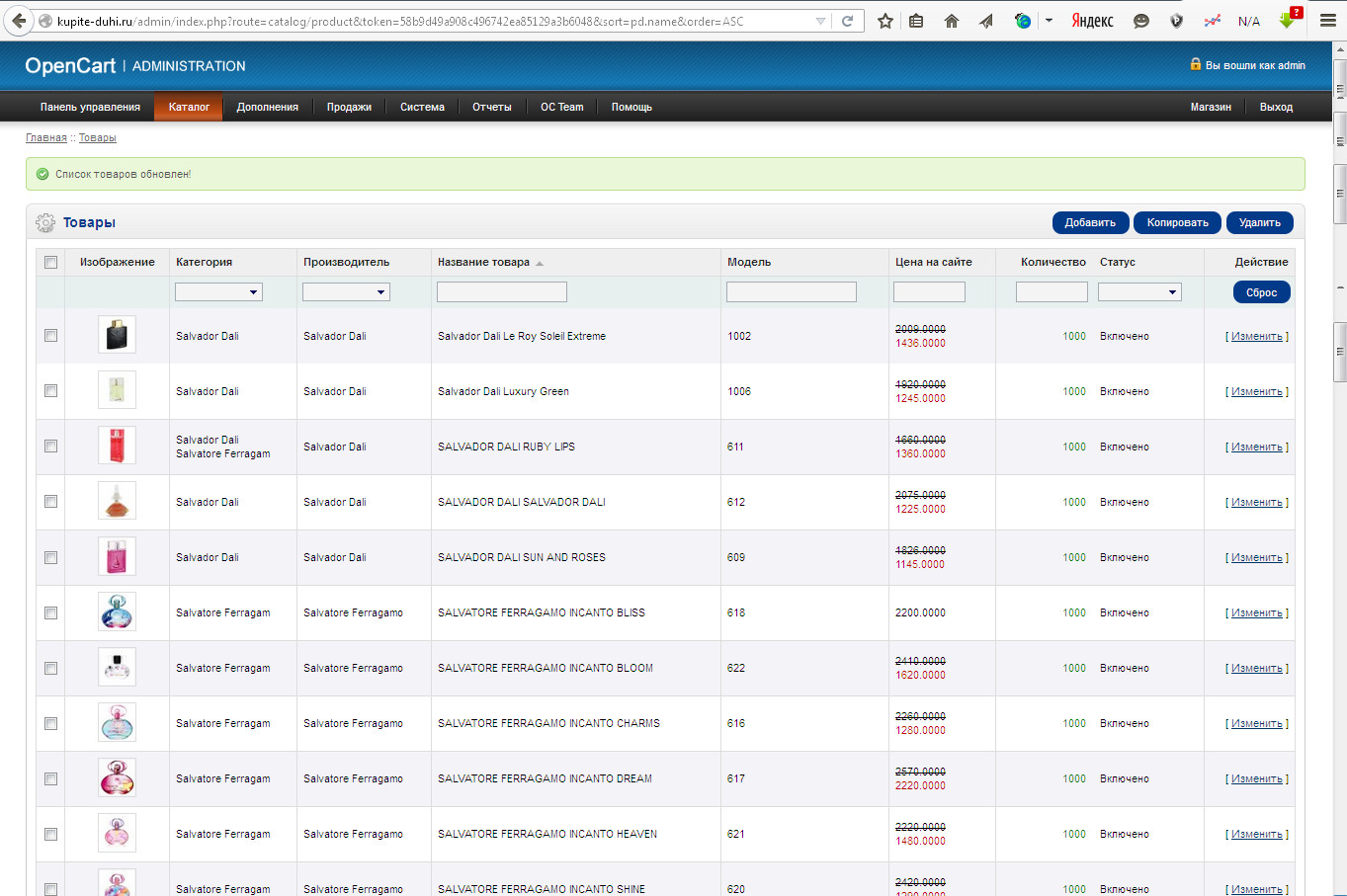The height and width of the screenshot is (896, 1347).
Task: Open the Дополнения menu
Action: coord(268,107)
